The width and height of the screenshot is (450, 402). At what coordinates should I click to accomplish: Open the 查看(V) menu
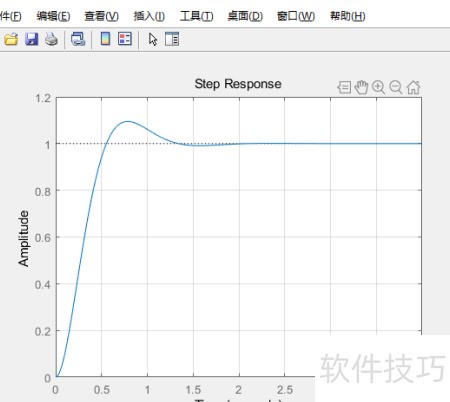pos(101,16)
